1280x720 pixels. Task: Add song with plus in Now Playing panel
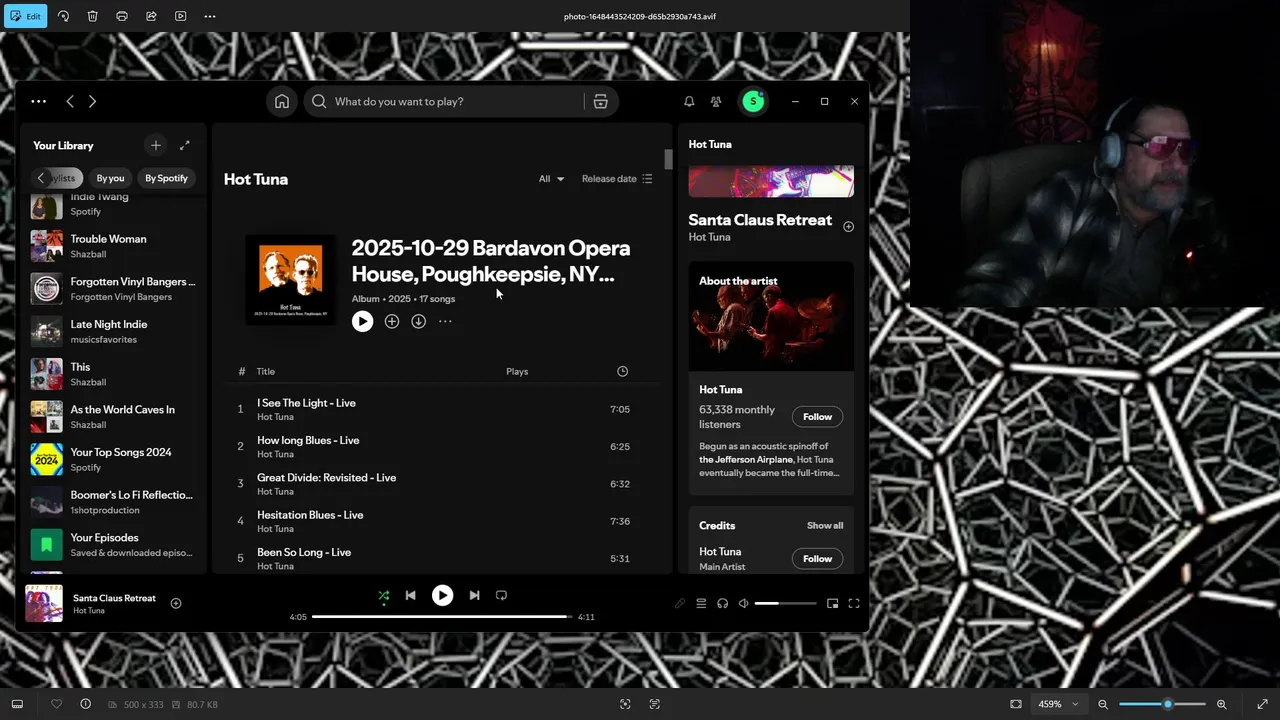tap(848, 227)
